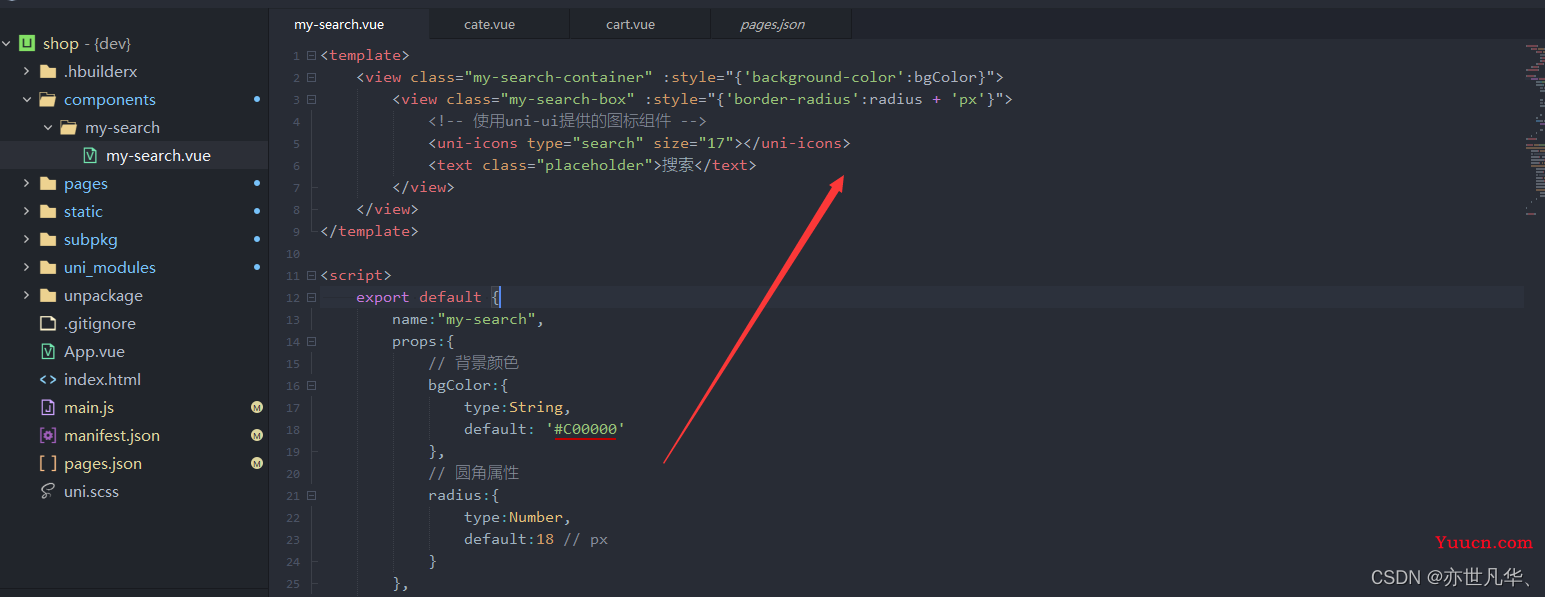1545x597 pixels.
Task: Open the cart.vue editor tab
Action: point(630,24)
